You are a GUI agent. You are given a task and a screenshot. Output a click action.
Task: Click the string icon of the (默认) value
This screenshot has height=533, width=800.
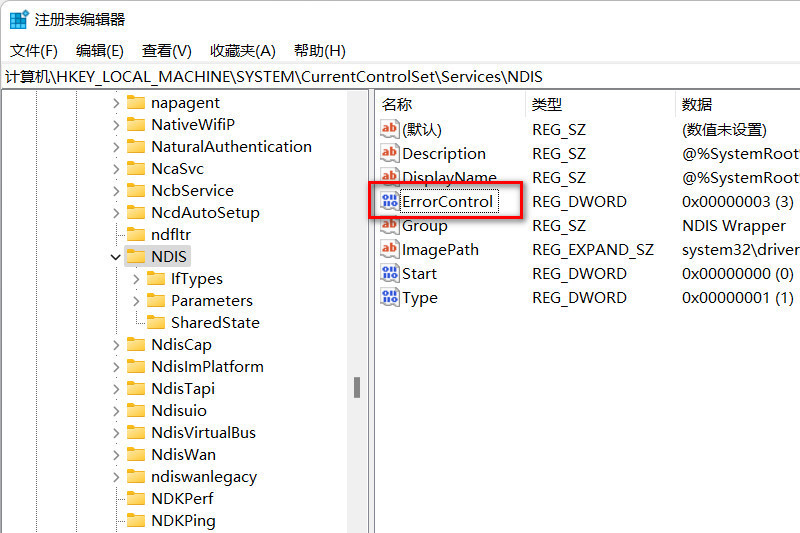pyautogui.click(x=389, y=129)
